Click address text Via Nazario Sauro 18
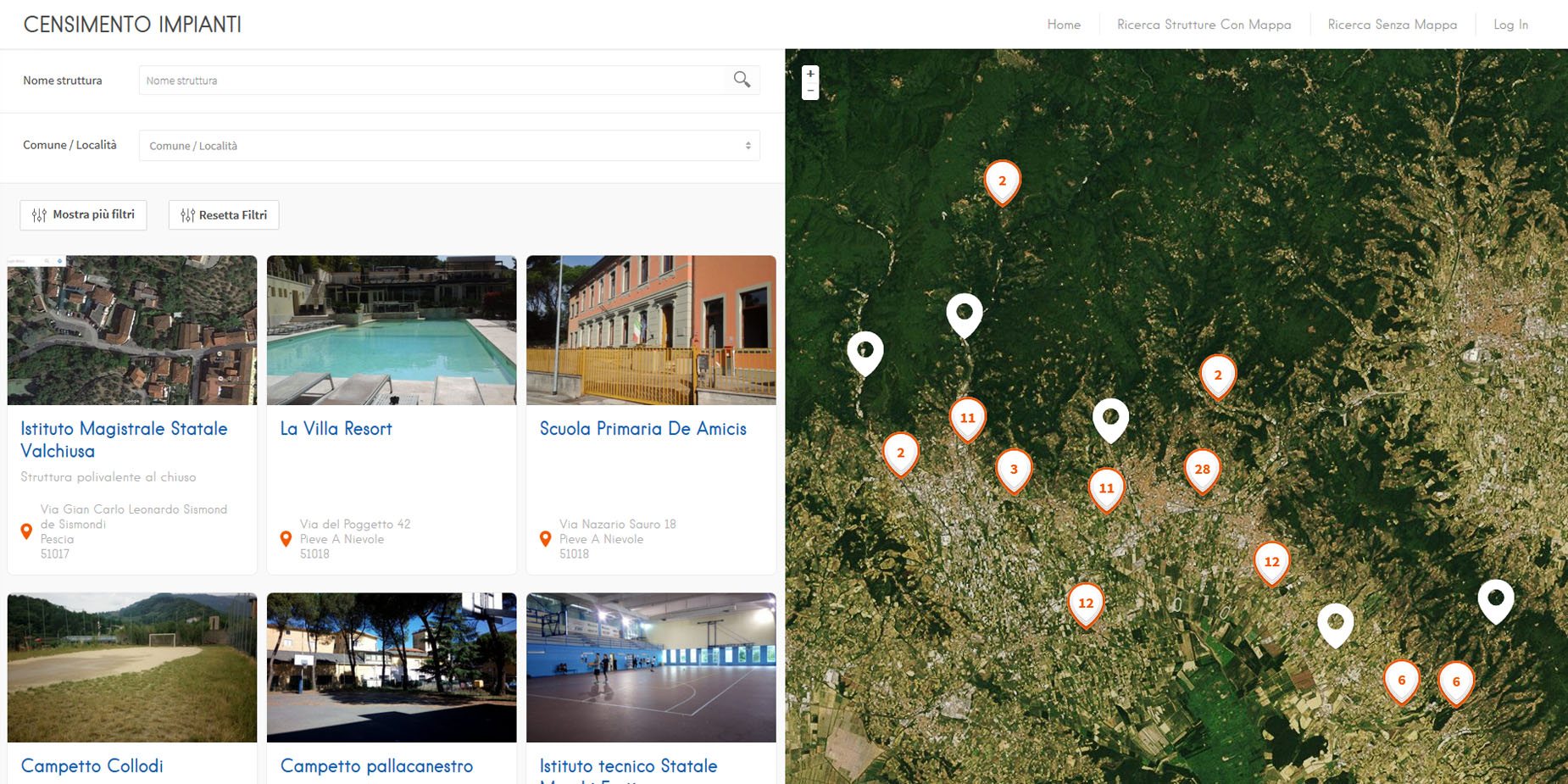Screen dimensions: 1568x784 [618, 524]
